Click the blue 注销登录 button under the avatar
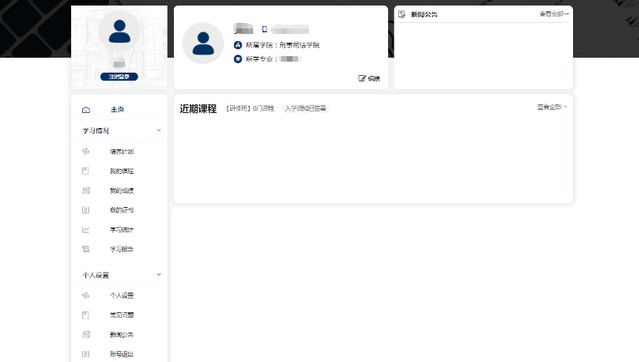Screen dimensions: 639x362 (x=119, y=77)
